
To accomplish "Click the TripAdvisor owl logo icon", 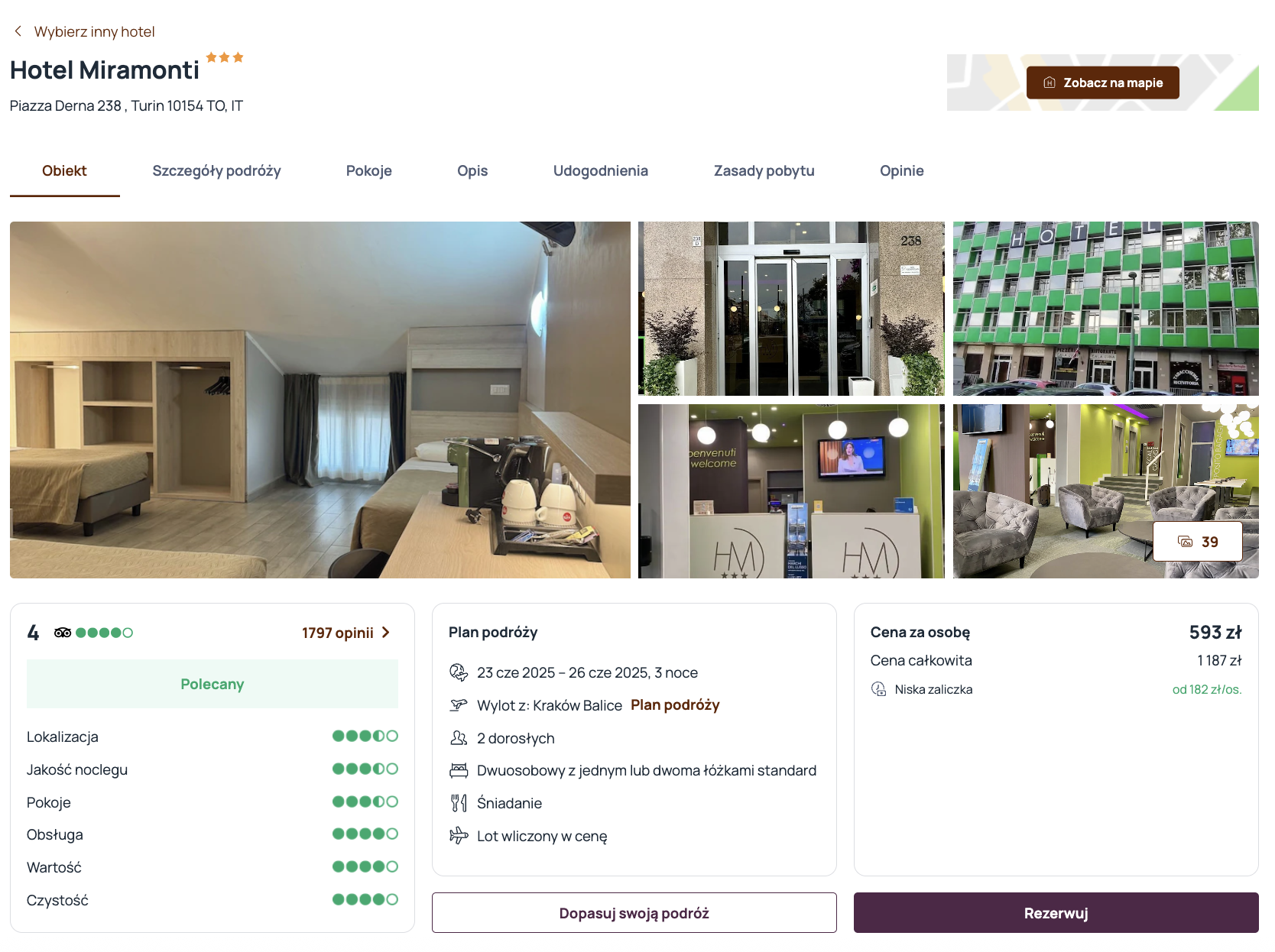I will 63,633.
